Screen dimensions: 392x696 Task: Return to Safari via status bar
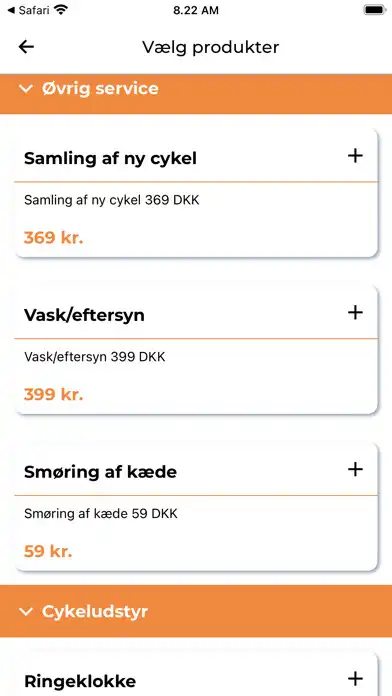point(29,10)
